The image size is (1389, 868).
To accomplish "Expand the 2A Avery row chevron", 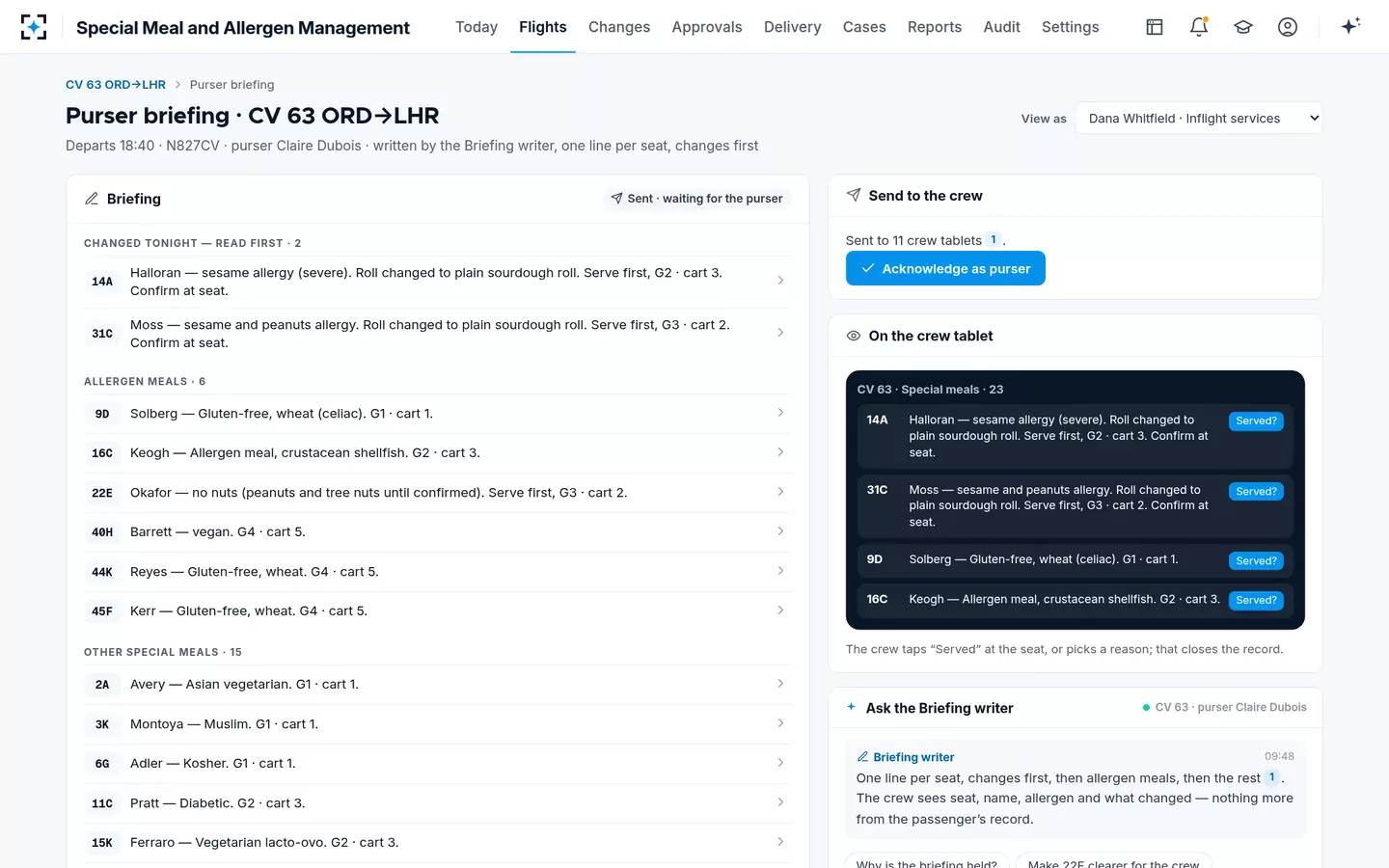I will pos(780,684).
